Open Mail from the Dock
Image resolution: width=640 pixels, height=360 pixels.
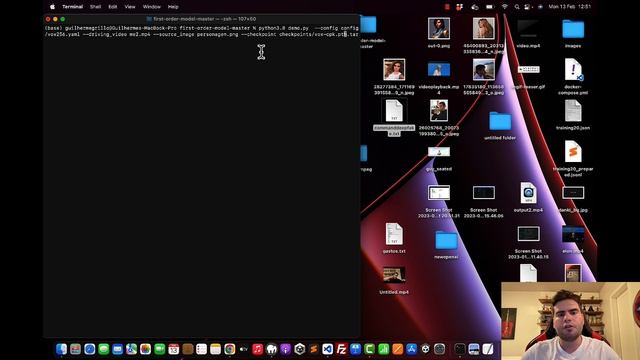coord(118,349)
